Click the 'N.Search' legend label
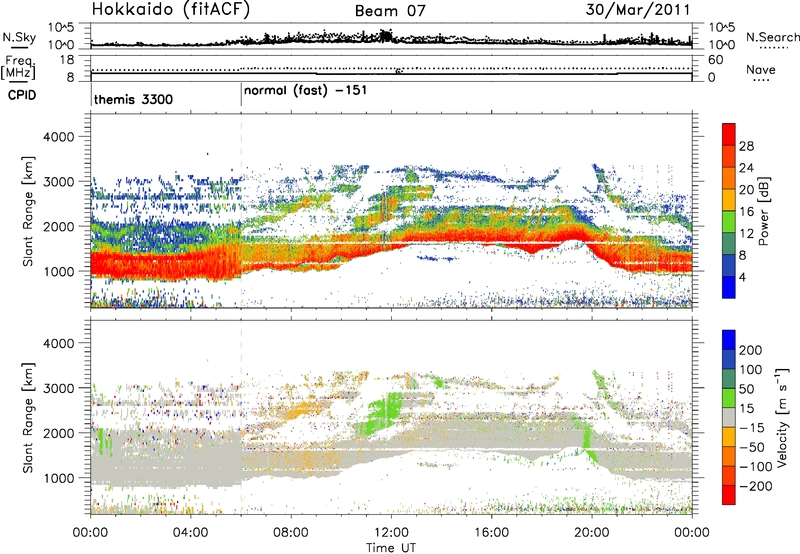Viewport: 800px width, 554px height. click(772, 37)
